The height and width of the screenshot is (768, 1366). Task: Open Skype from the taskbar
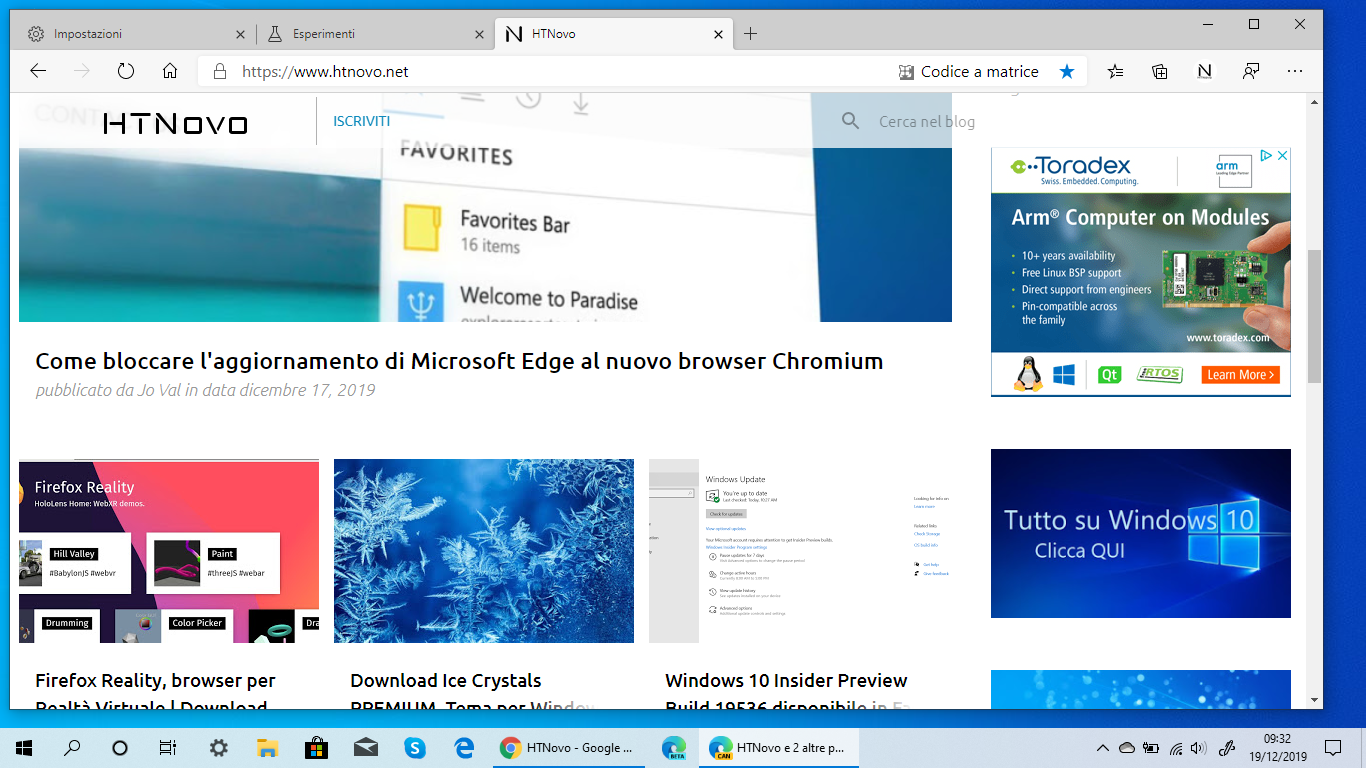pyautogui.click(x=414, y=747)
